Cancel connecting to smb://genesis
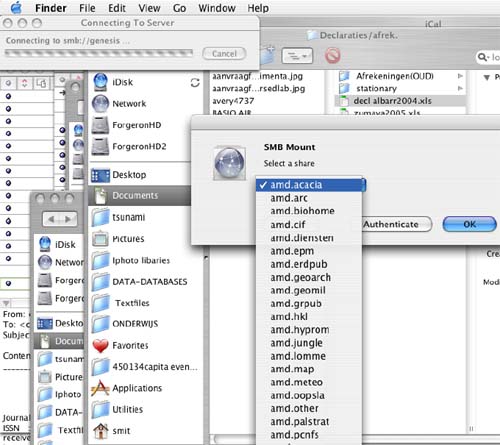This screenshot has height=445, width=500. (x=224, y=54)
